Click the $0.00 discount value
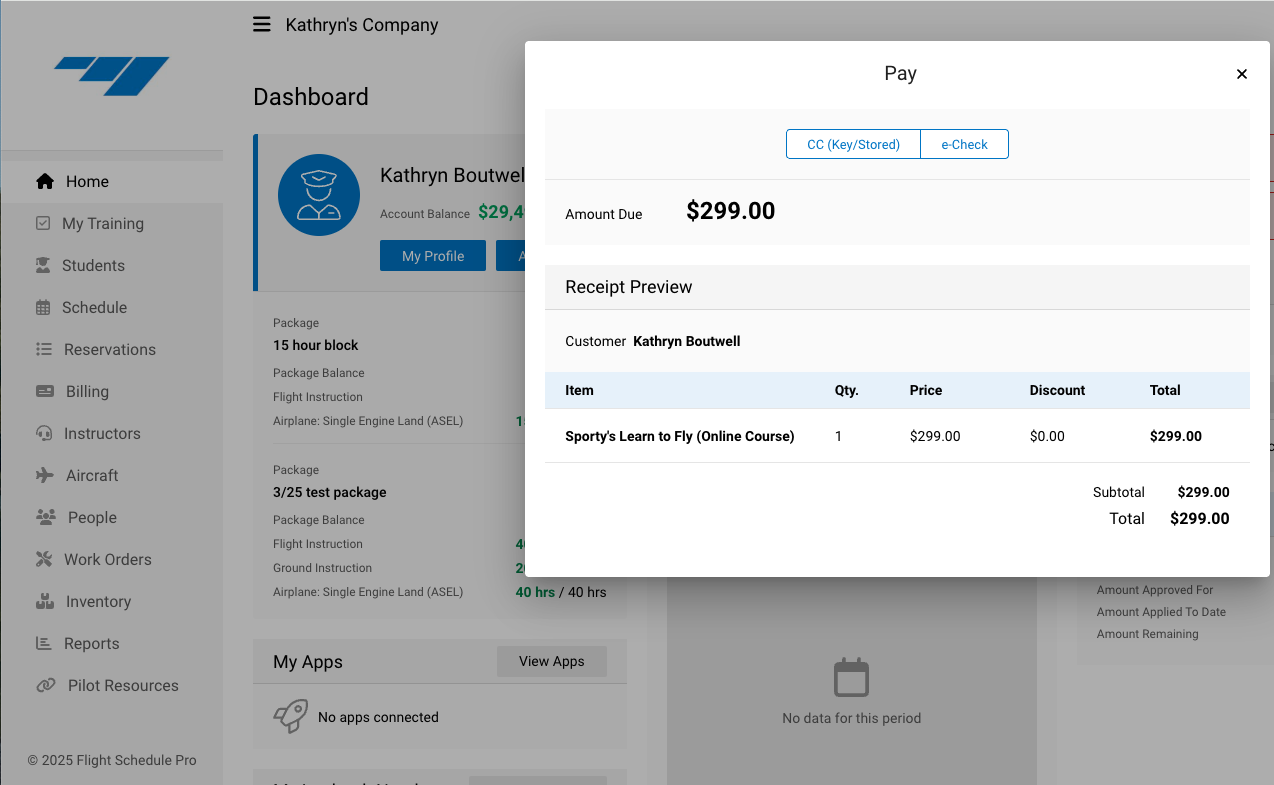The height and width of the screenshot is (785, 1274). point(1047,436)
